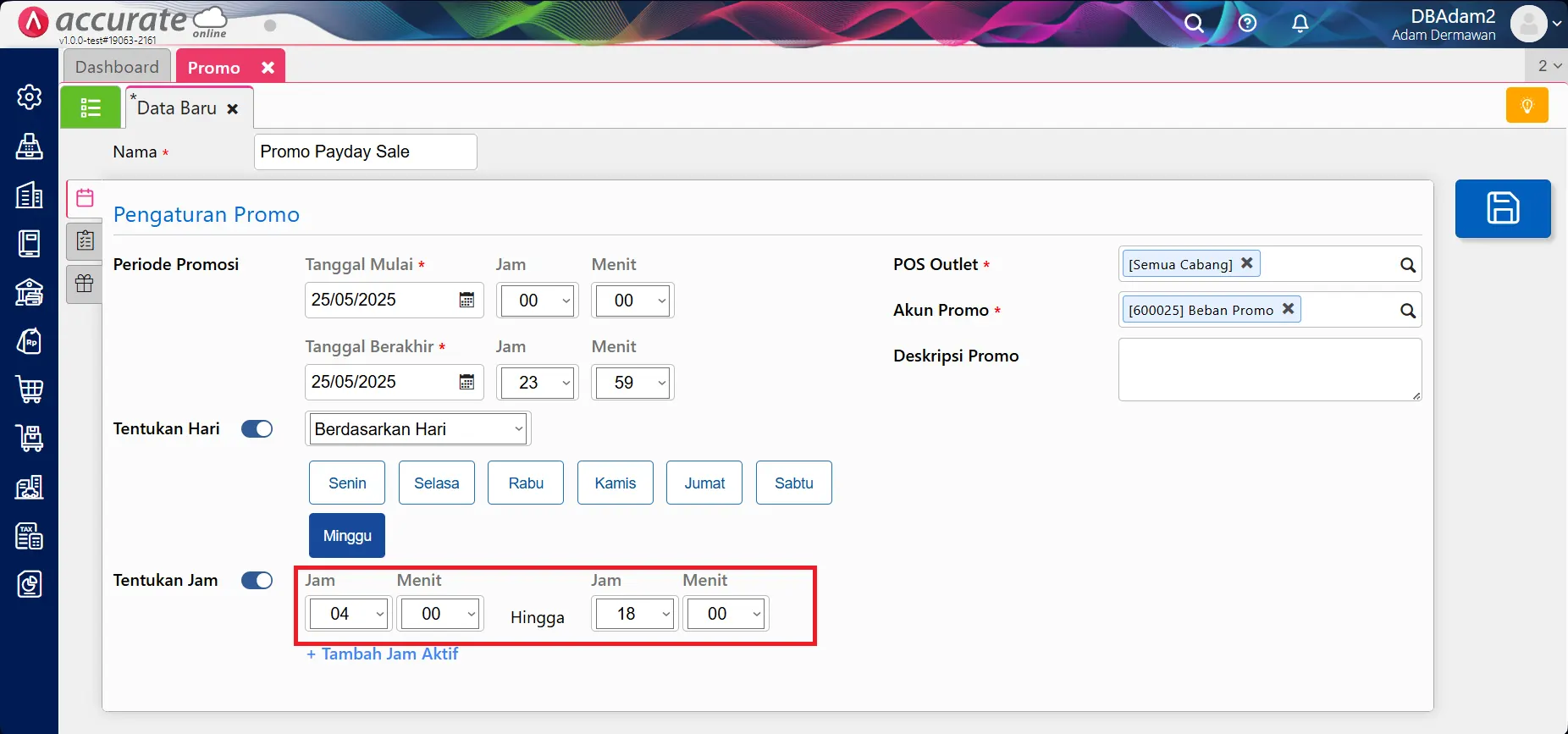Toggle the Senin day button

347,483
